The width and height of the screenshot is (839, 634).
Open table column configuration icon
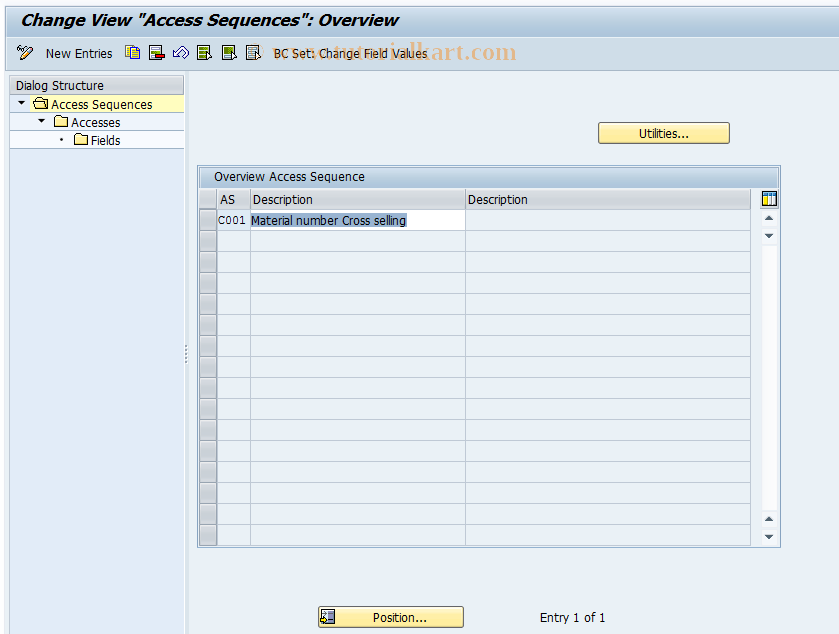coord(769,199)
